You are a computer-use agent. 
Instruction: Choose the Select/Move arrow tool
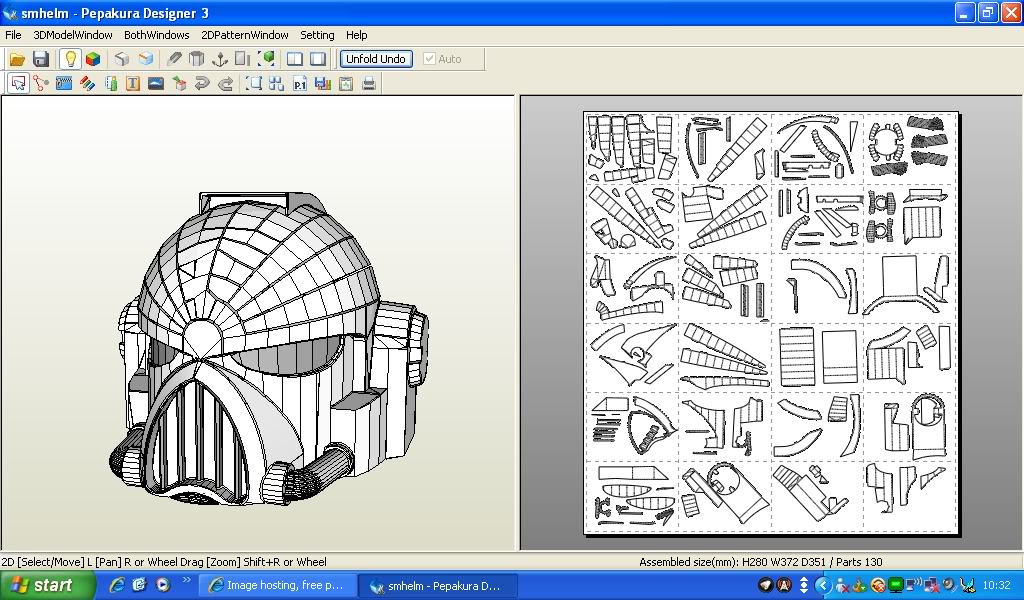click(18, 84)
